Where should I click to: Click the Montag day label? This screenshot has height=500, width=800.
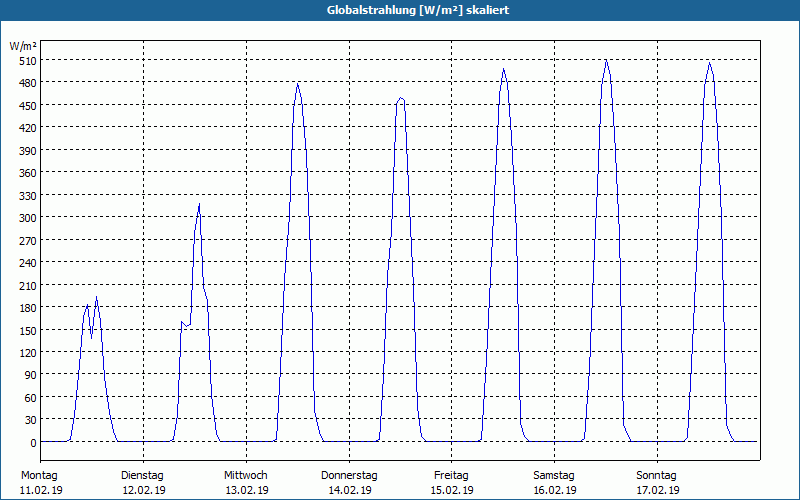click(x=39, y=476)
